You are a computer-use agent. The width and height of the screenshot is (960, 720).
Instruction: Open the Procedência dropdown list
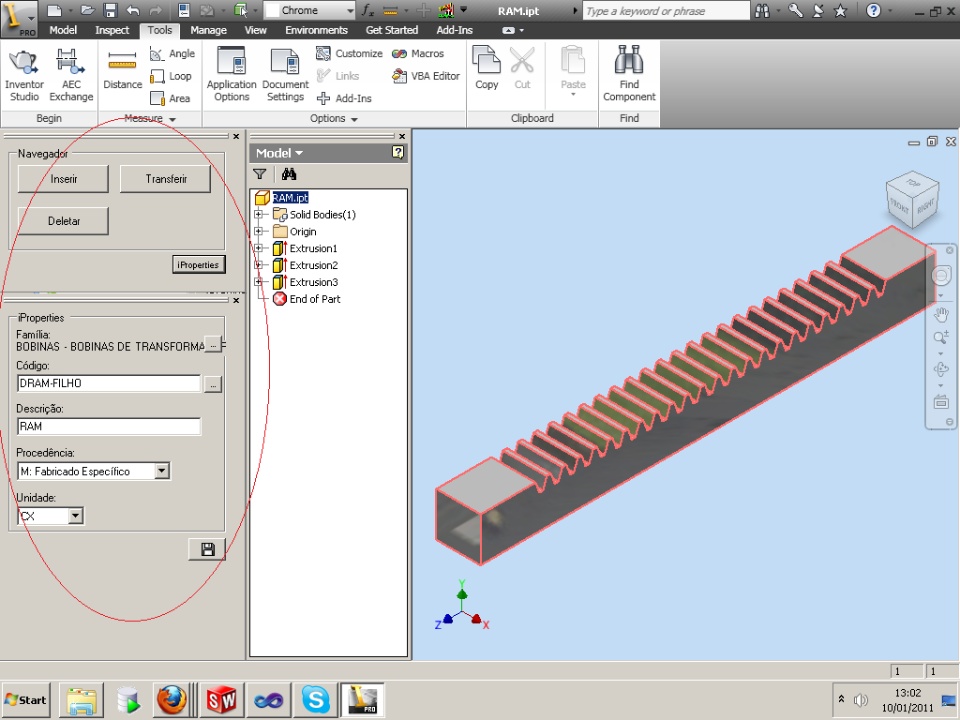(x=162, y=471)
